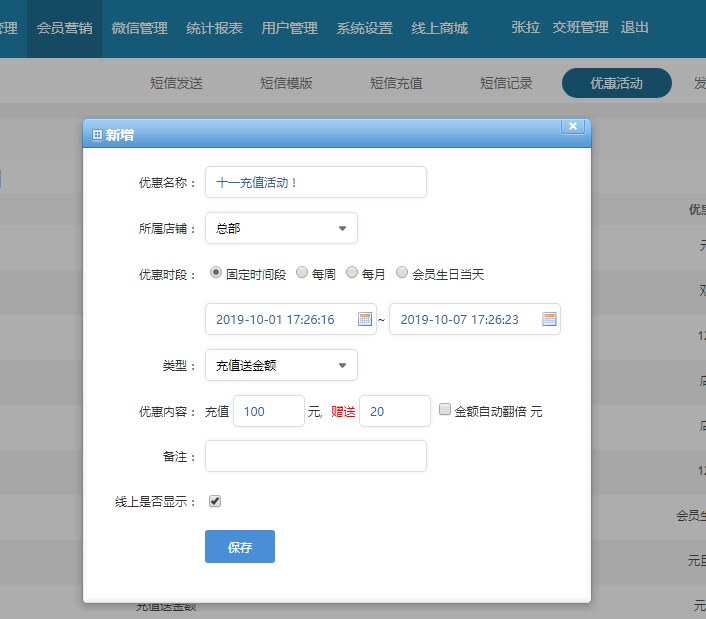This screenshot has width=706, height=619.
Task: Open end date calendar picker icon
Action: 549,319
